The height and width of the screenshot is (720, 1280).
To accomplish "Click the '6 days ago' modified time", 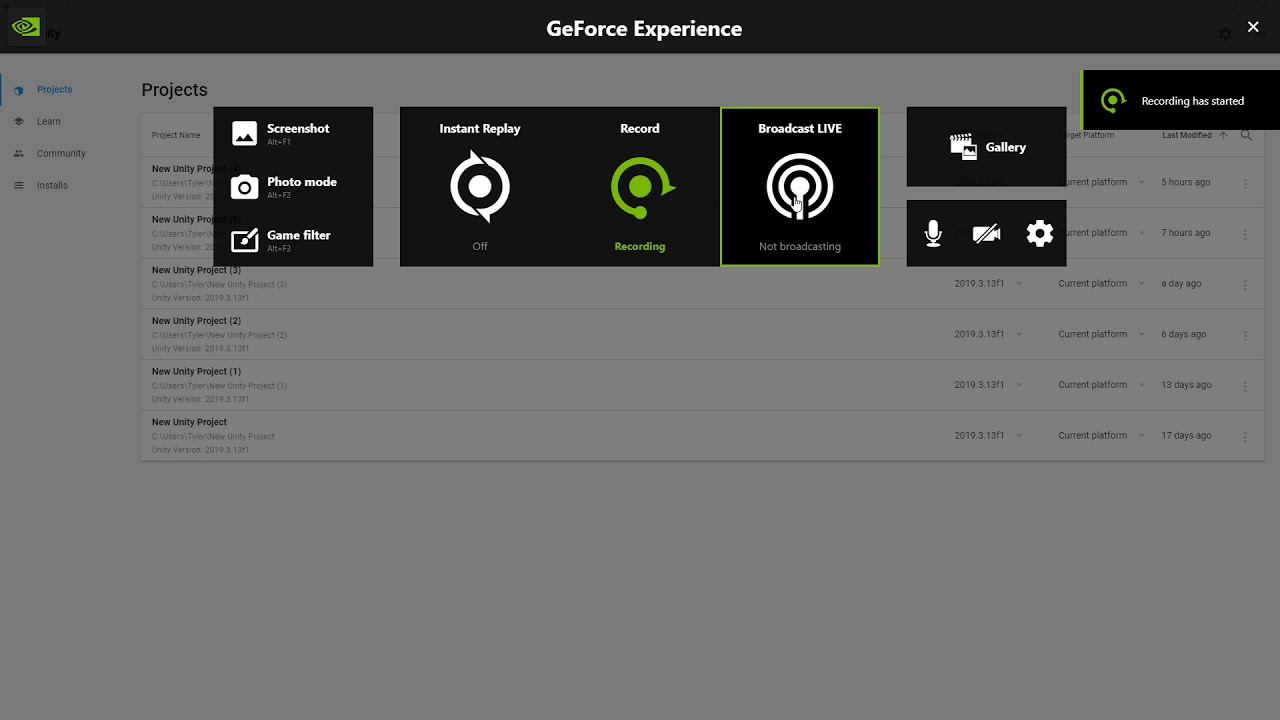I will (x=1184, y=335).
